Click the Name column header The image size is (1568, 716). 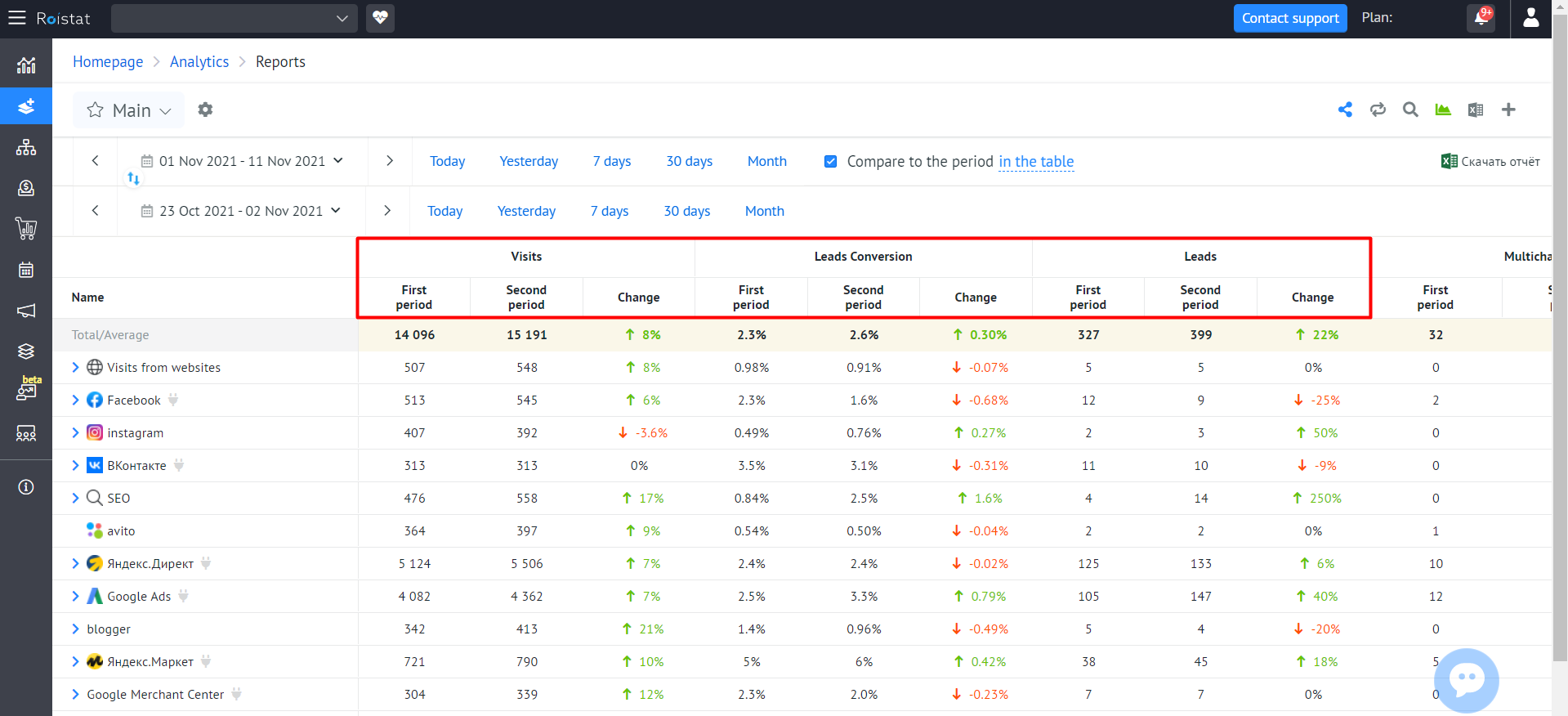87,298
